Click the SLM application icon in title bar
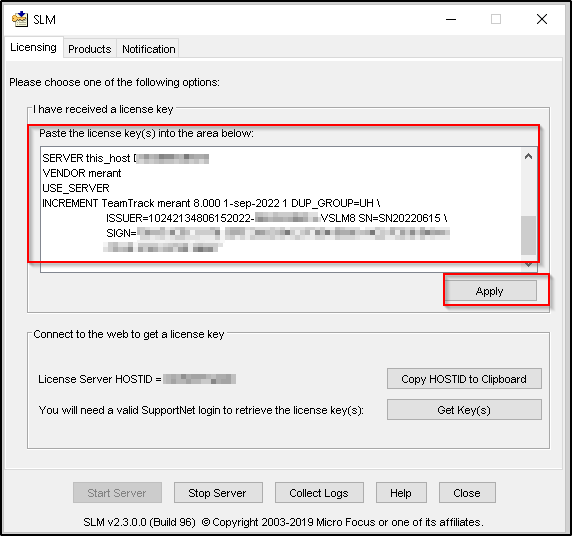 (20, 19)
